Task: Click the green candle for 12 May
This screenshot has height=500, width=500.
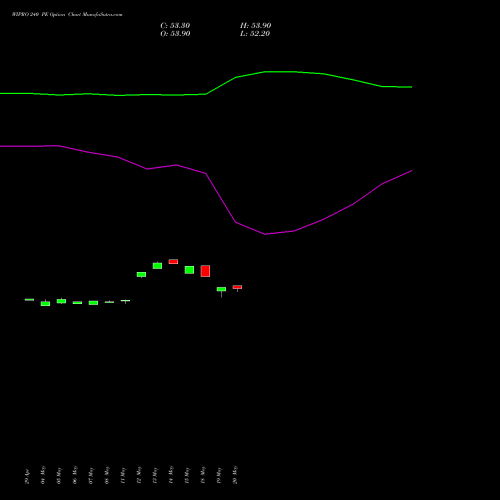Action: coord(141,274)
